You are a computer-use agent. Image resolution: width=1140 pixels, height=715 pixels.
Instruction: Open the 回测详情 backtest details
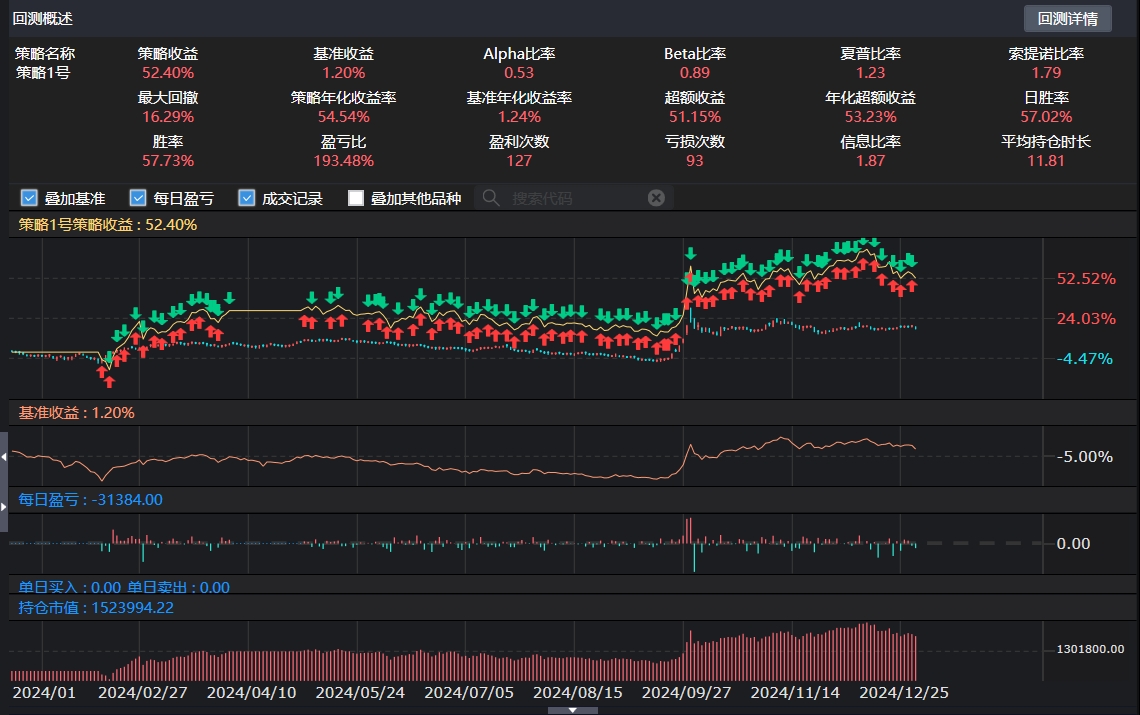point(1067,18)
